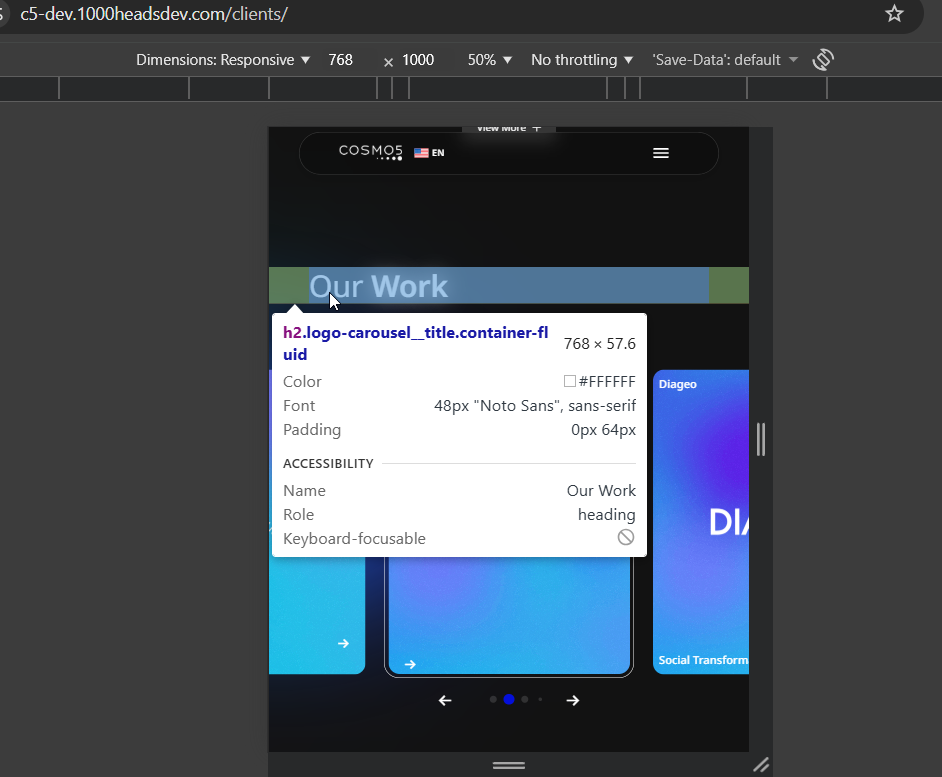Viewport: 942px width, 777px height.
Task: Open the 50% zoom dropdown
Action: (490, 59)
